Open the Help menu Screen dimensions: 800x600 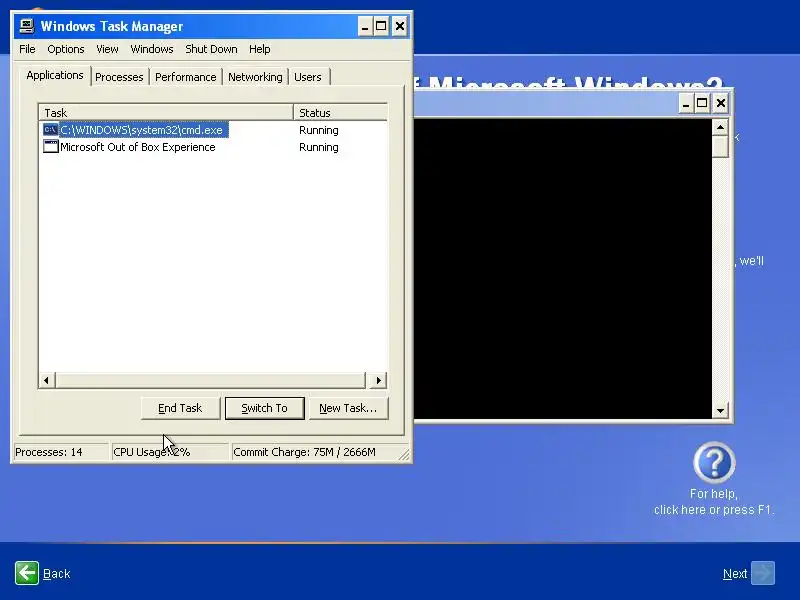[259, 49]
